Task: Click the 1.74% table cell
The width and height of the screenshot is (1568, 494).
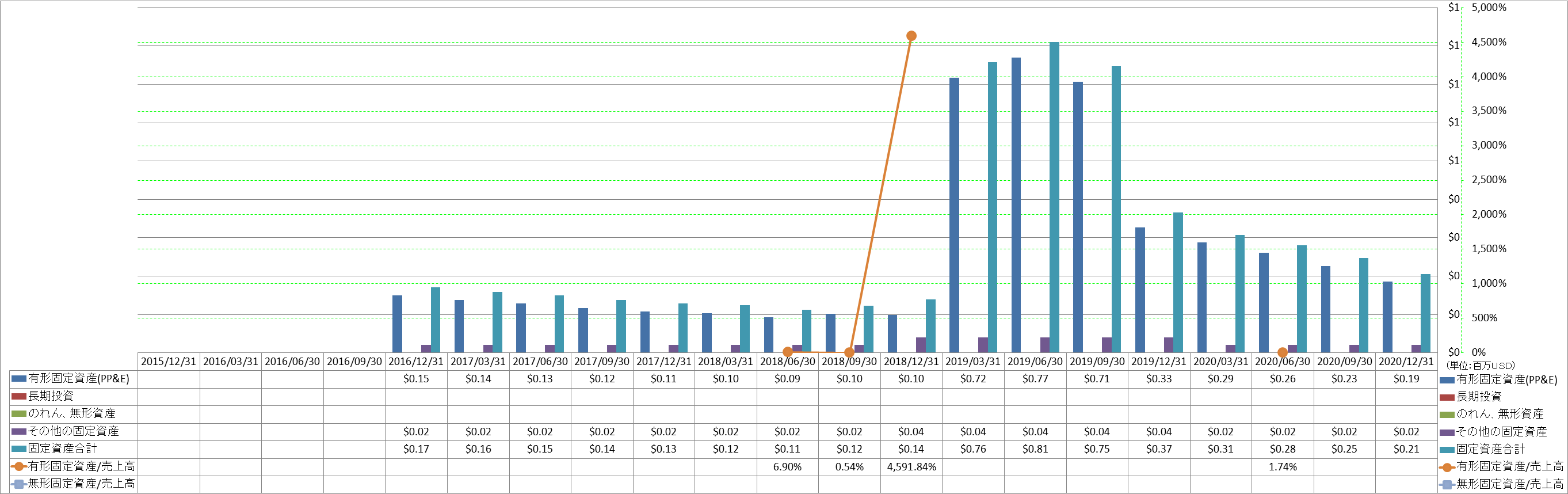Action: point(1283,466)
